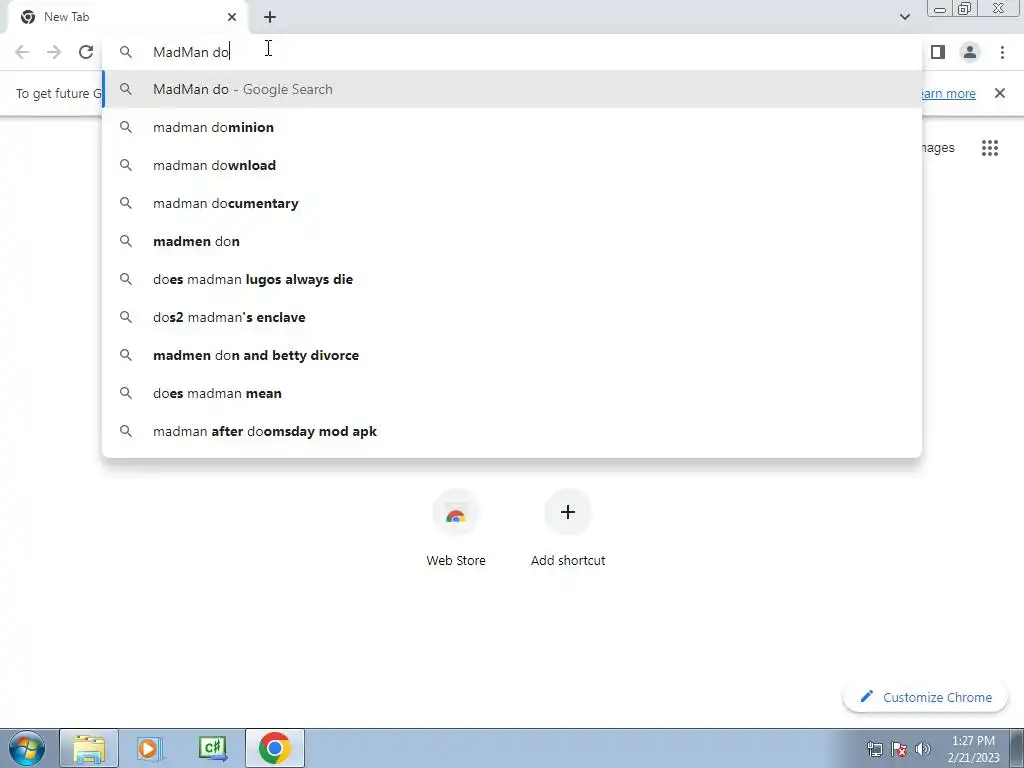Viewport: 1024px width, 768px height.
Task: Select the 'madman dominion' suggestion
Action: pos(512,127)
